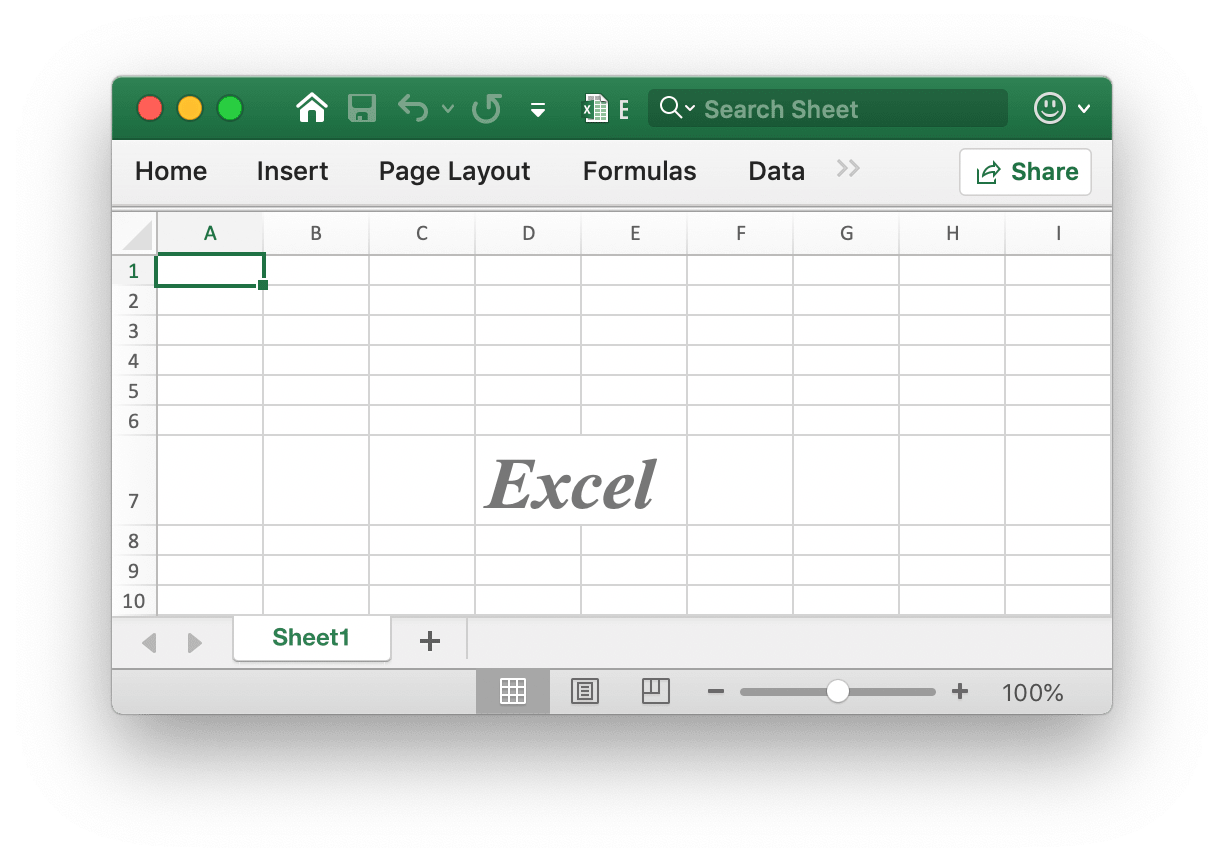Screen dimensions: 1224x862
Task: Click the smiley feedback icon
Action: coord(1049,108)
